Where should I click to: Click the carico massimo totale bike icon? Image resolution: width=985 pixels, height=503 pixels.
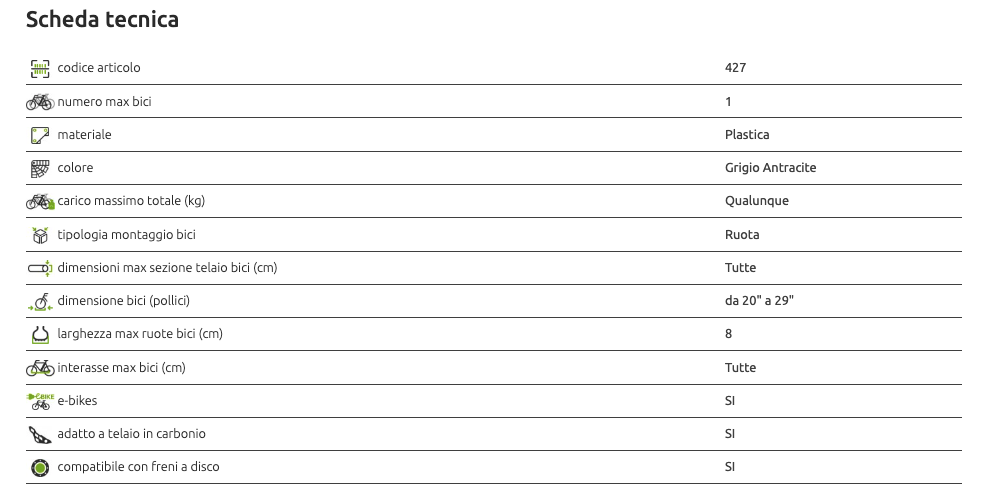(x=40, y=201)
